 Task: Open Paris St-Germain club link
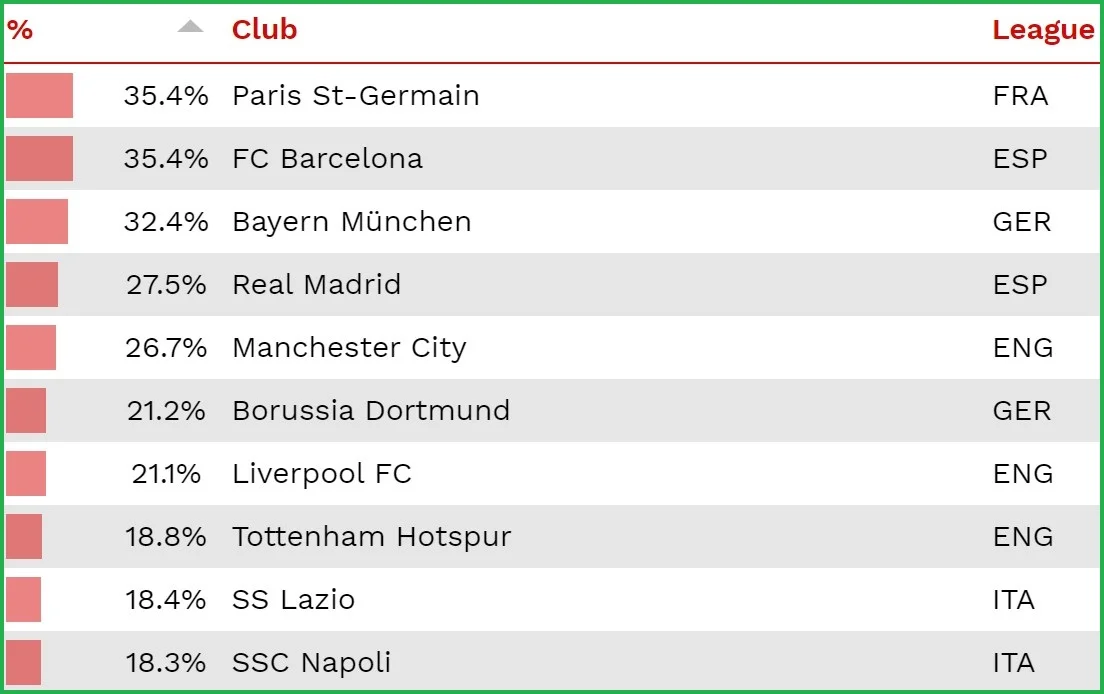[x=355, y=96]
